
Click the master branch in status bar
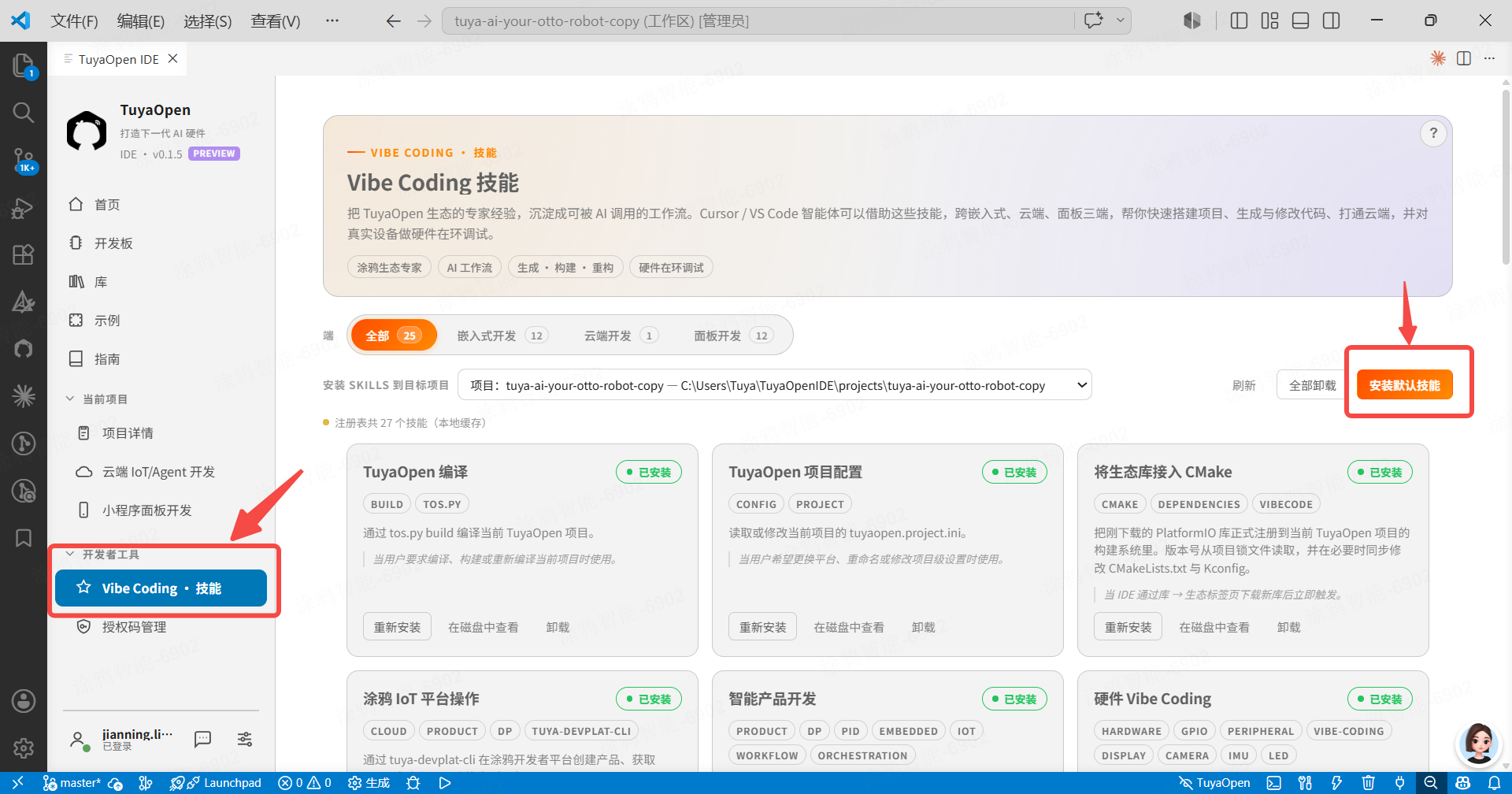point(72,783)
